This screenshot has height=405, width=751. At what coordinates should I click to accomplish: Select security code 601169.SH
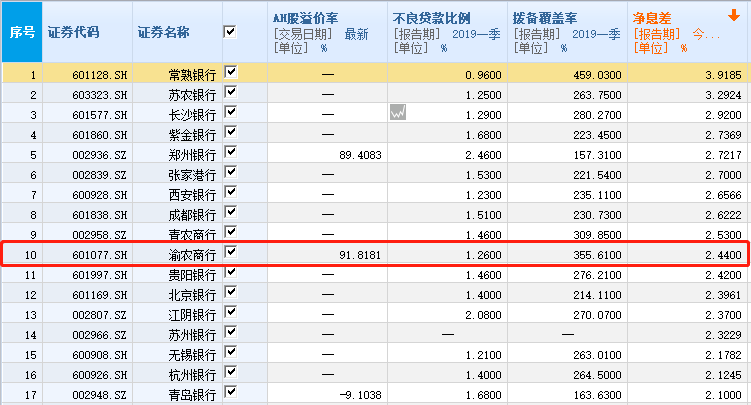pos(100,295)
